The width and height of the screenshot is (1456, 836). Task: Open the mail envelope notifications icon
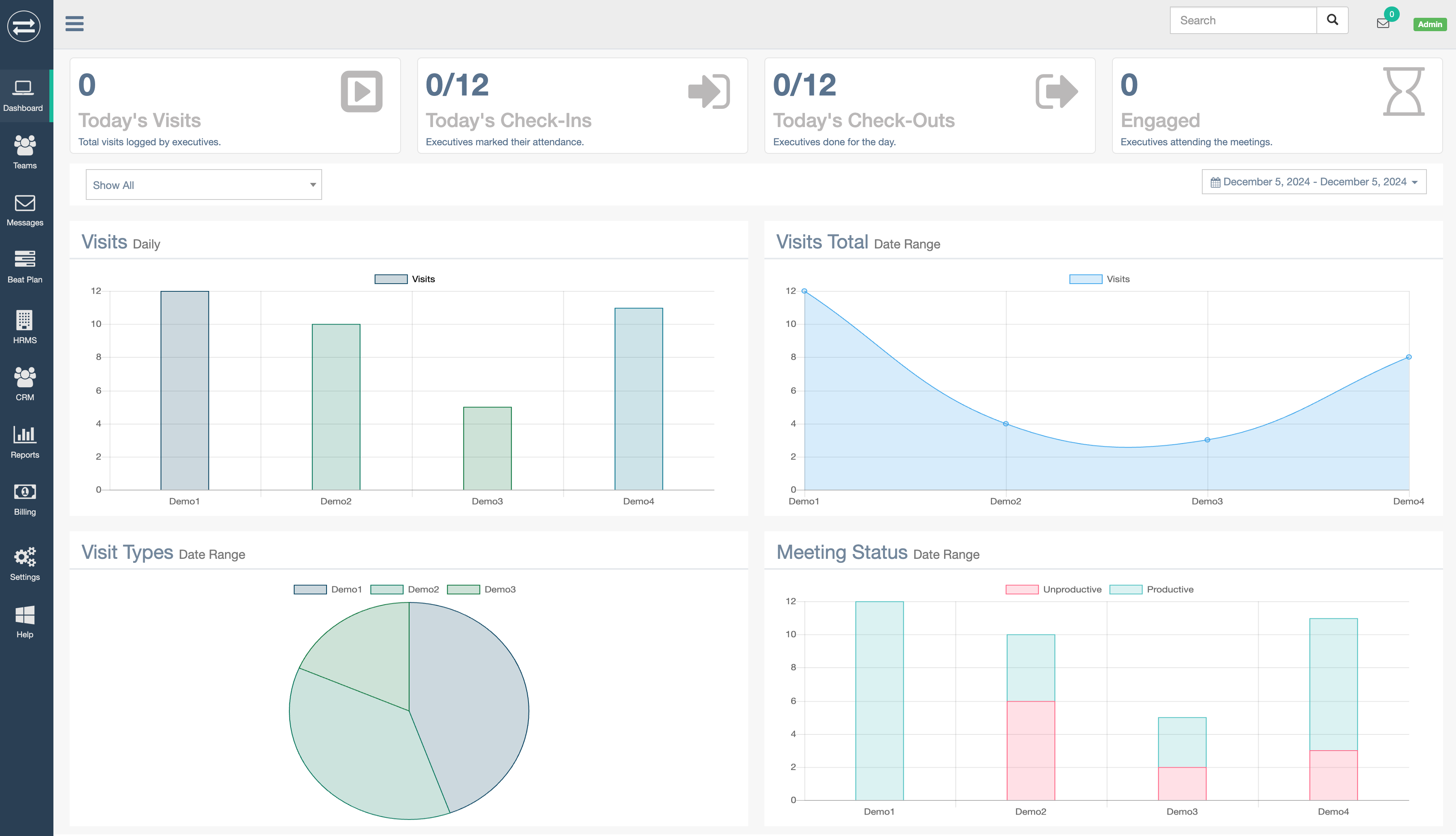(x=1383, y=23)
